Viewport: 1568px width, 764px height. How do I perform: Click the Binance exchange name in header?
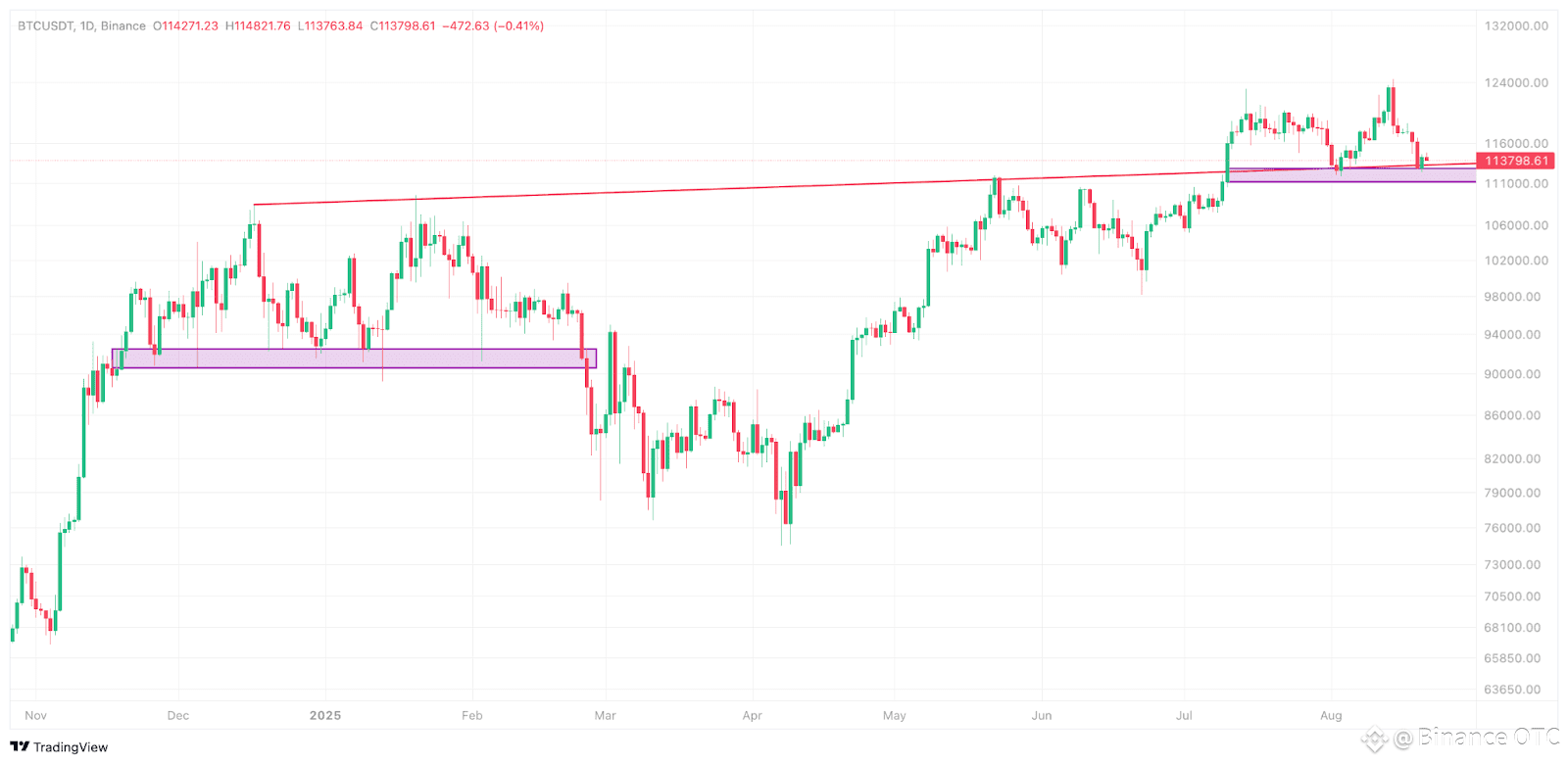click(x=122, y=25)
